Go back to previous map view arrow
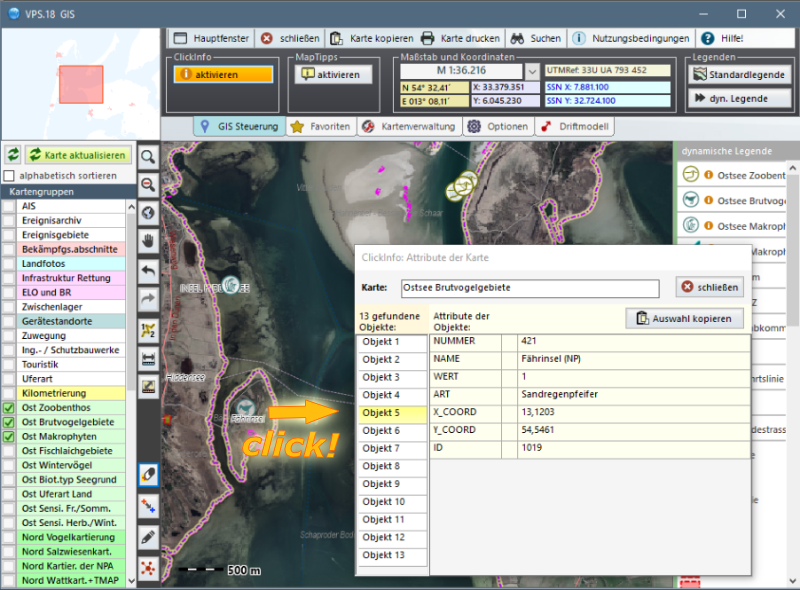800x590 pixels. click(x=148, y=270)
